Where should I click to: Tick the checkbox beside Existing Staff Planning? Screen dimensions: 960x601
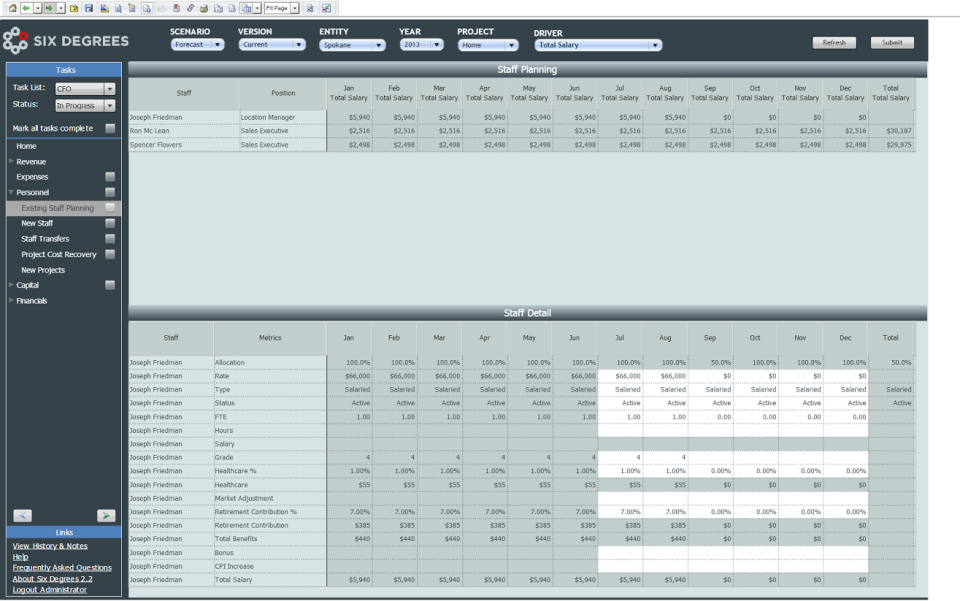(110, 208)
